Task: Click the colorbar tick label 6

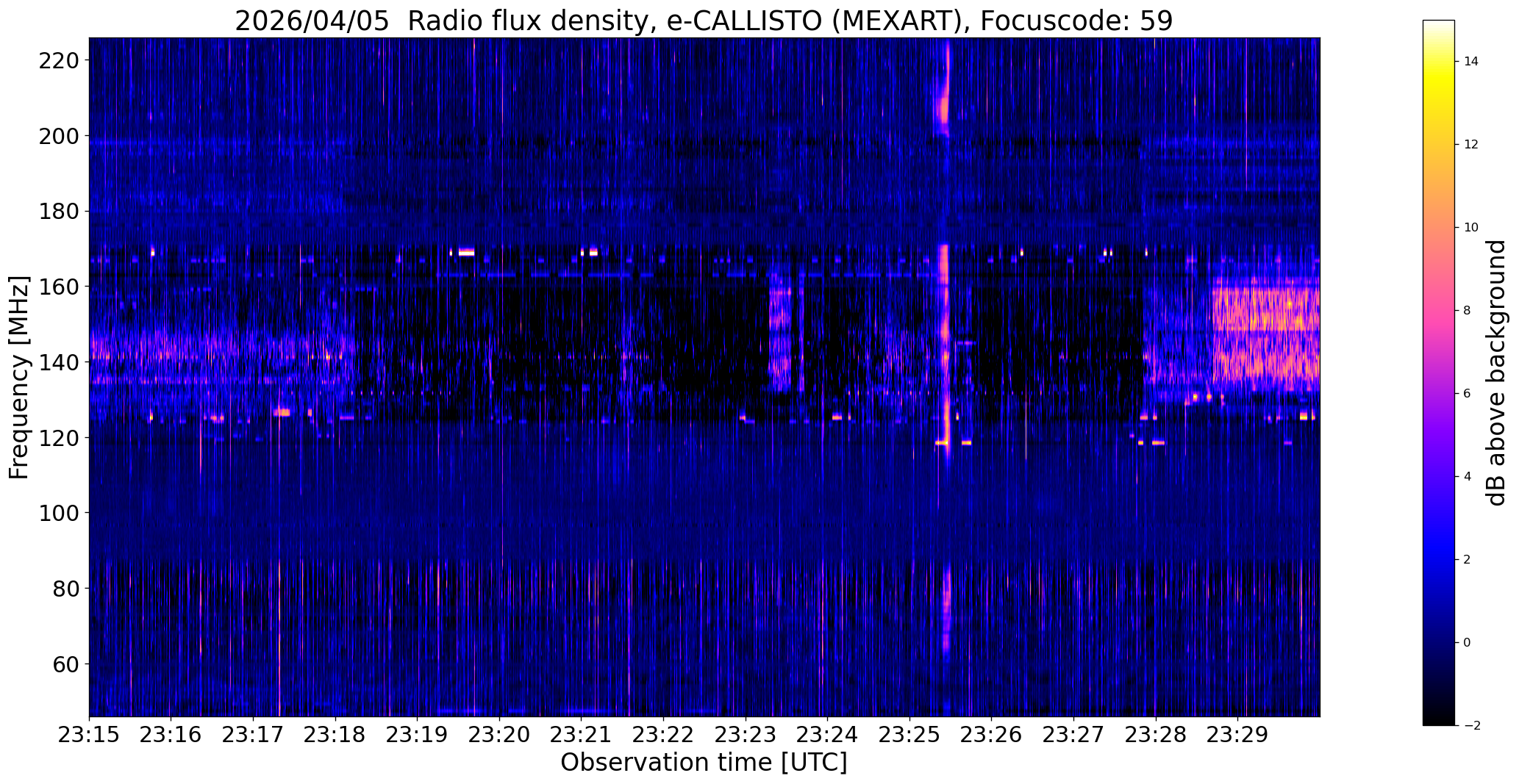Action: click(x=1468, y=394)
